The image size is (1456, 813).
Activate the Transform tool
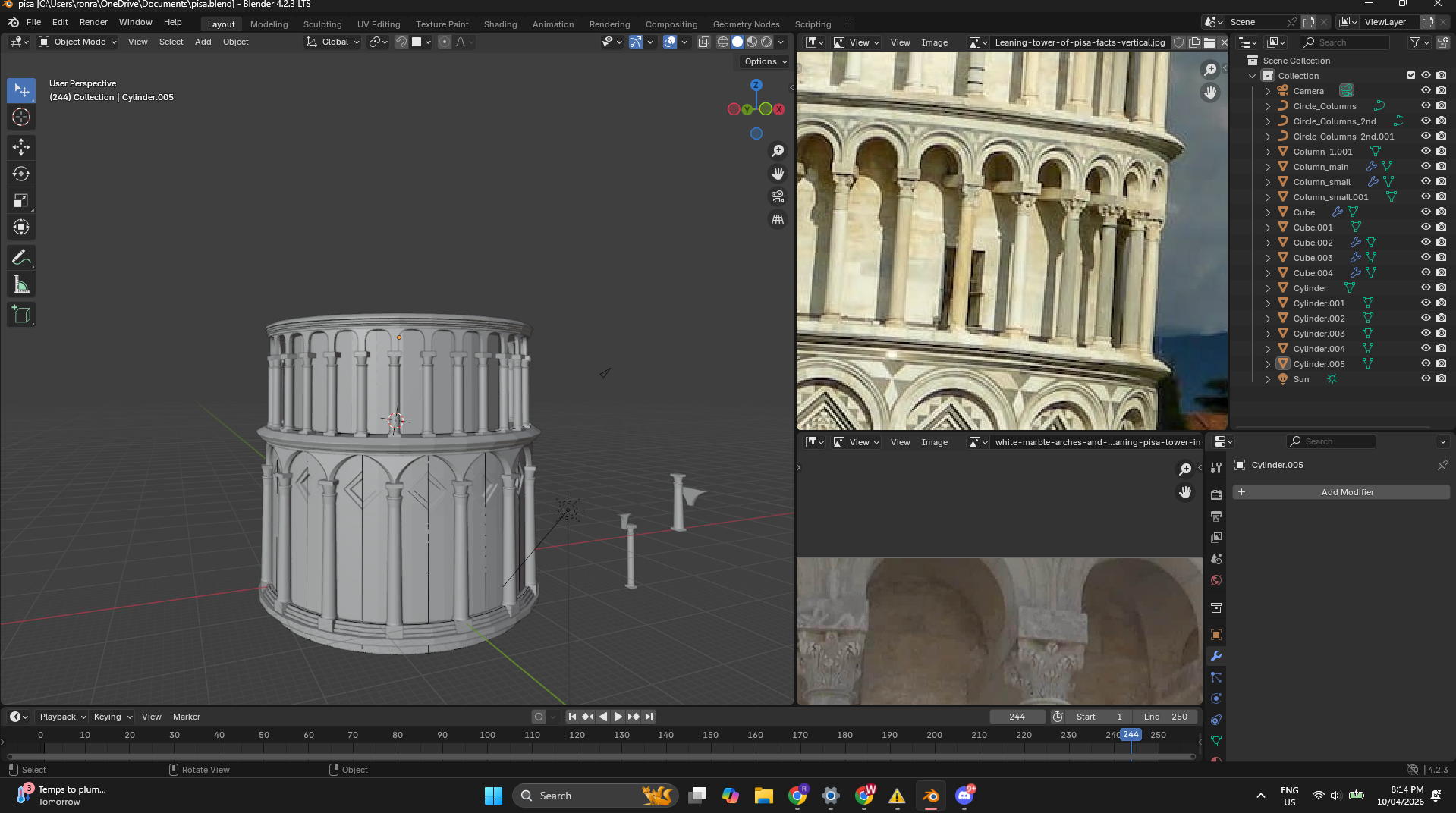click(x=21, y=227)
